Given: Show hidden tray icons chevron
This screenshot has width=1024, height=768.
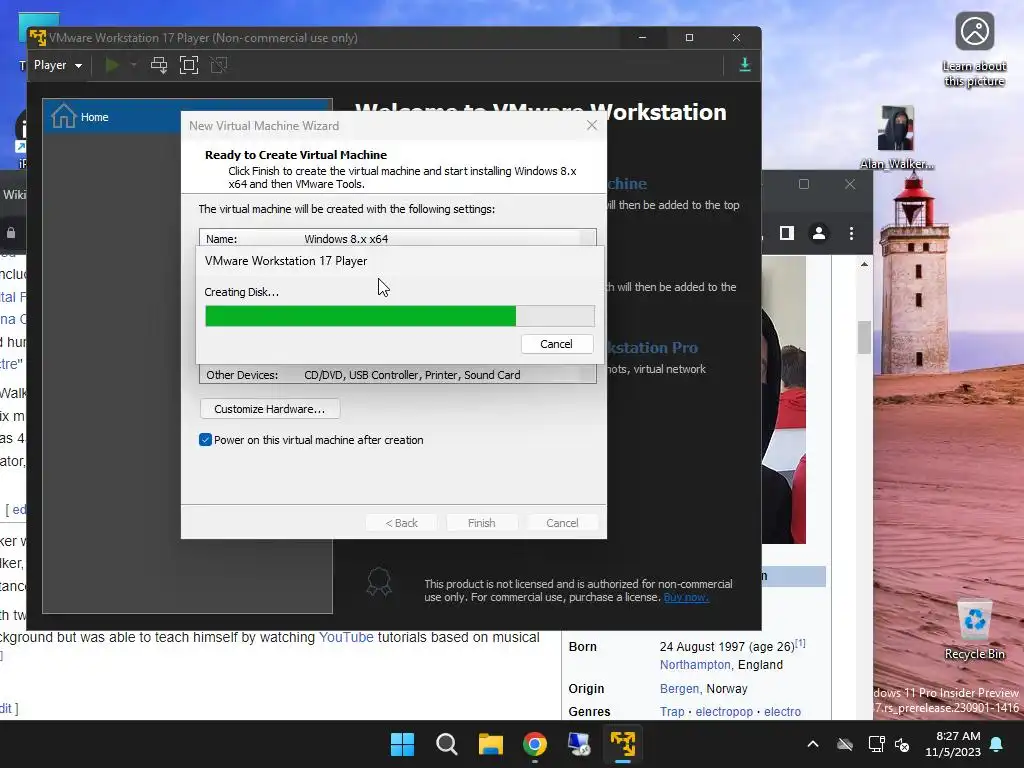Looking at the screenshot, I should (x=813, y=744).
